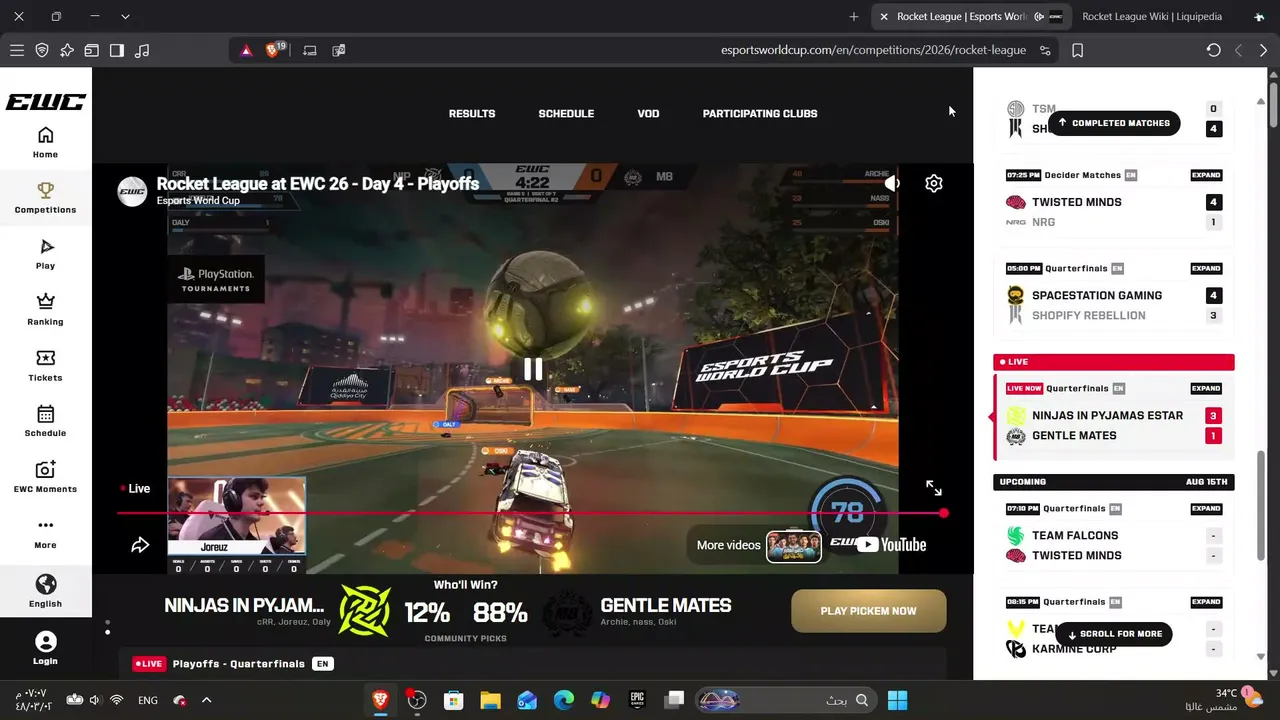Open the video title link

point(318,184)
